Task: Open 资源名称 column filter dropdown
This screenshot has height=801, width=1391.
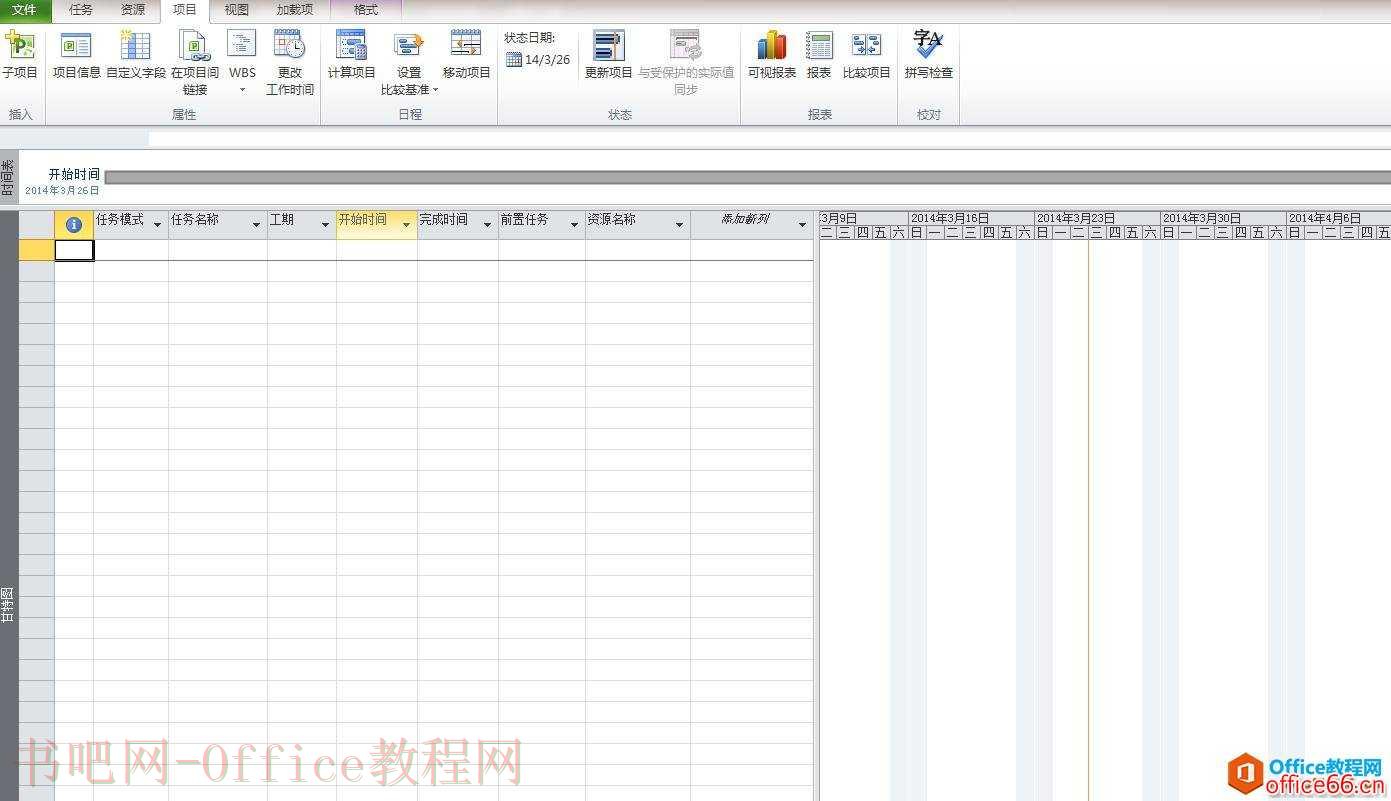Action: 680,225
